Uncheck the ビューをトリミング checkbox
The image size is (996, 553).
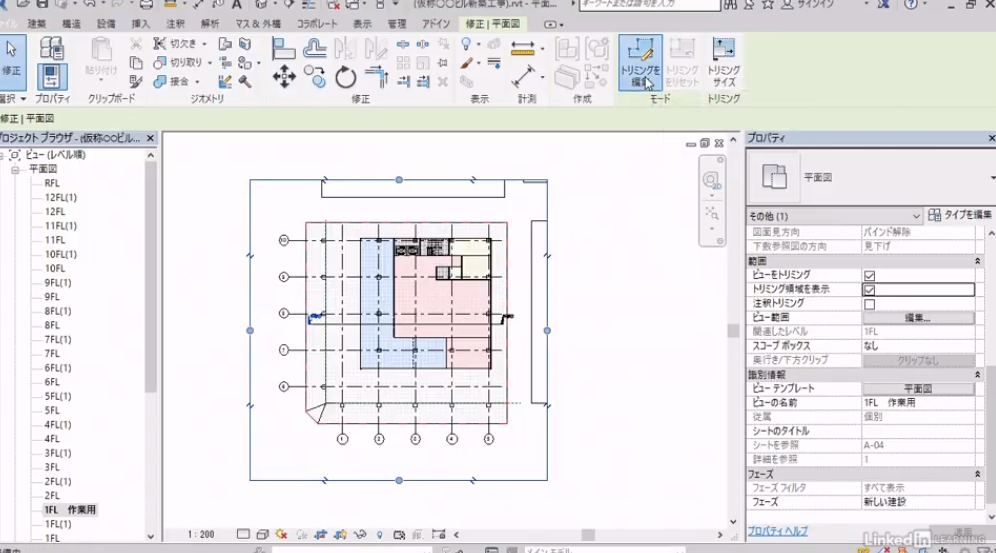tap(869, 275)
